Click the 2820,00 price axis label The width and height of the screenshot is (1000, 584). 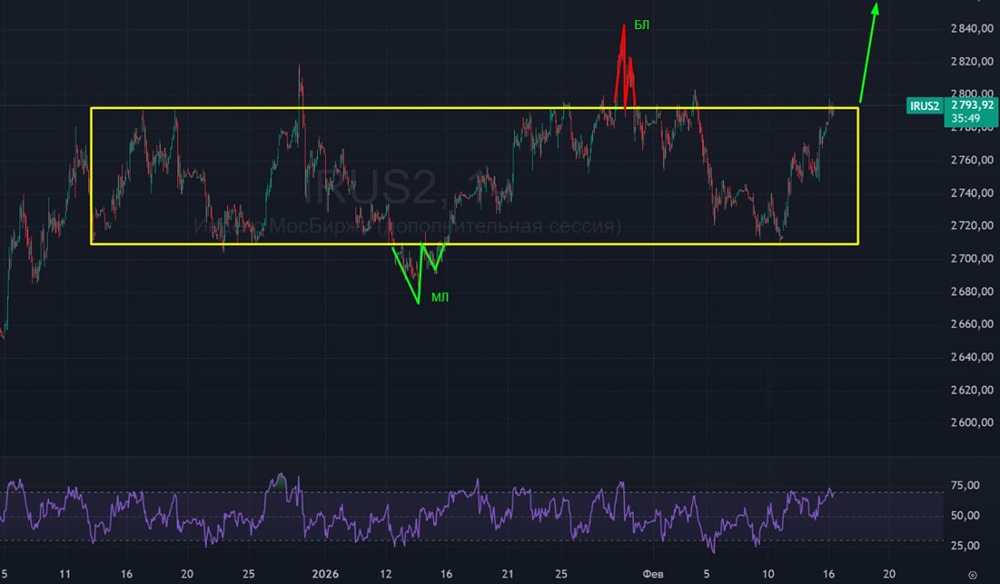pos(972,61)
